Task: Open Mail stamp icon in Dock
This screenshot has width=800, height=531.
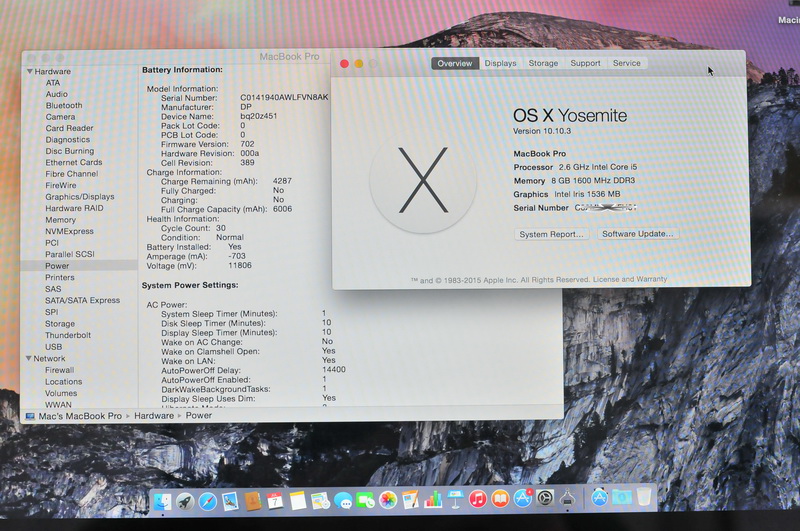Action: [x=230, y=501]
